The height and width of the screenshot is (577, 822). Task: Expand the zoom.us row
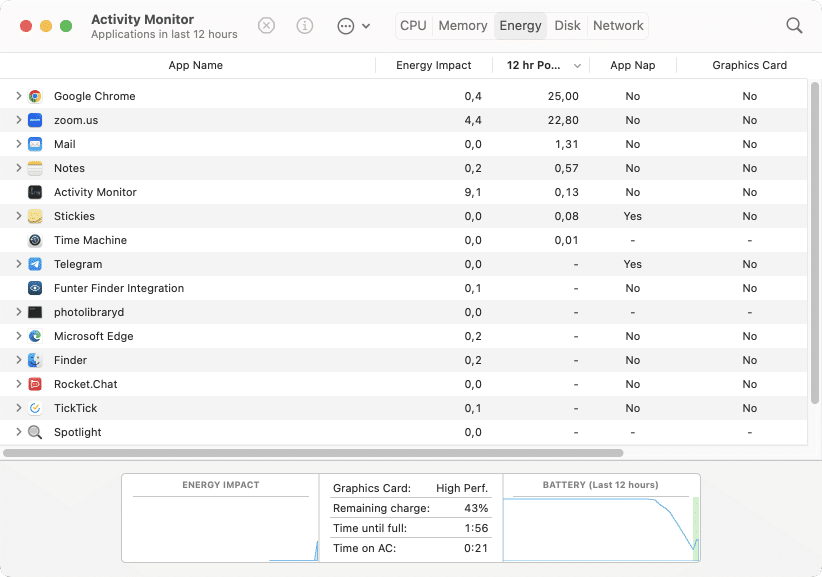pos(18,120)
